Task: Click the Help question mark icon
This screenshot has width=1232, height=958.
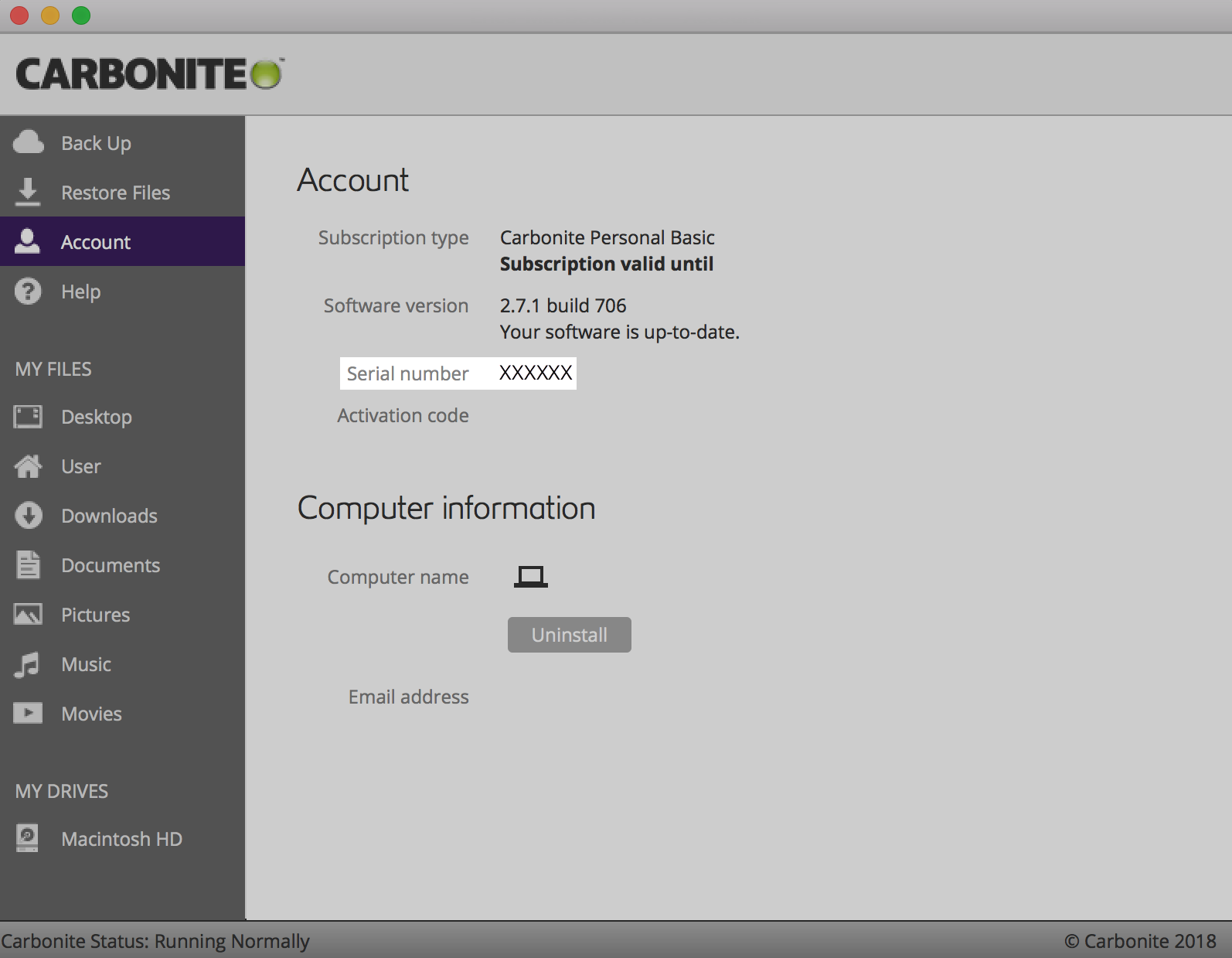Action: 28,291
